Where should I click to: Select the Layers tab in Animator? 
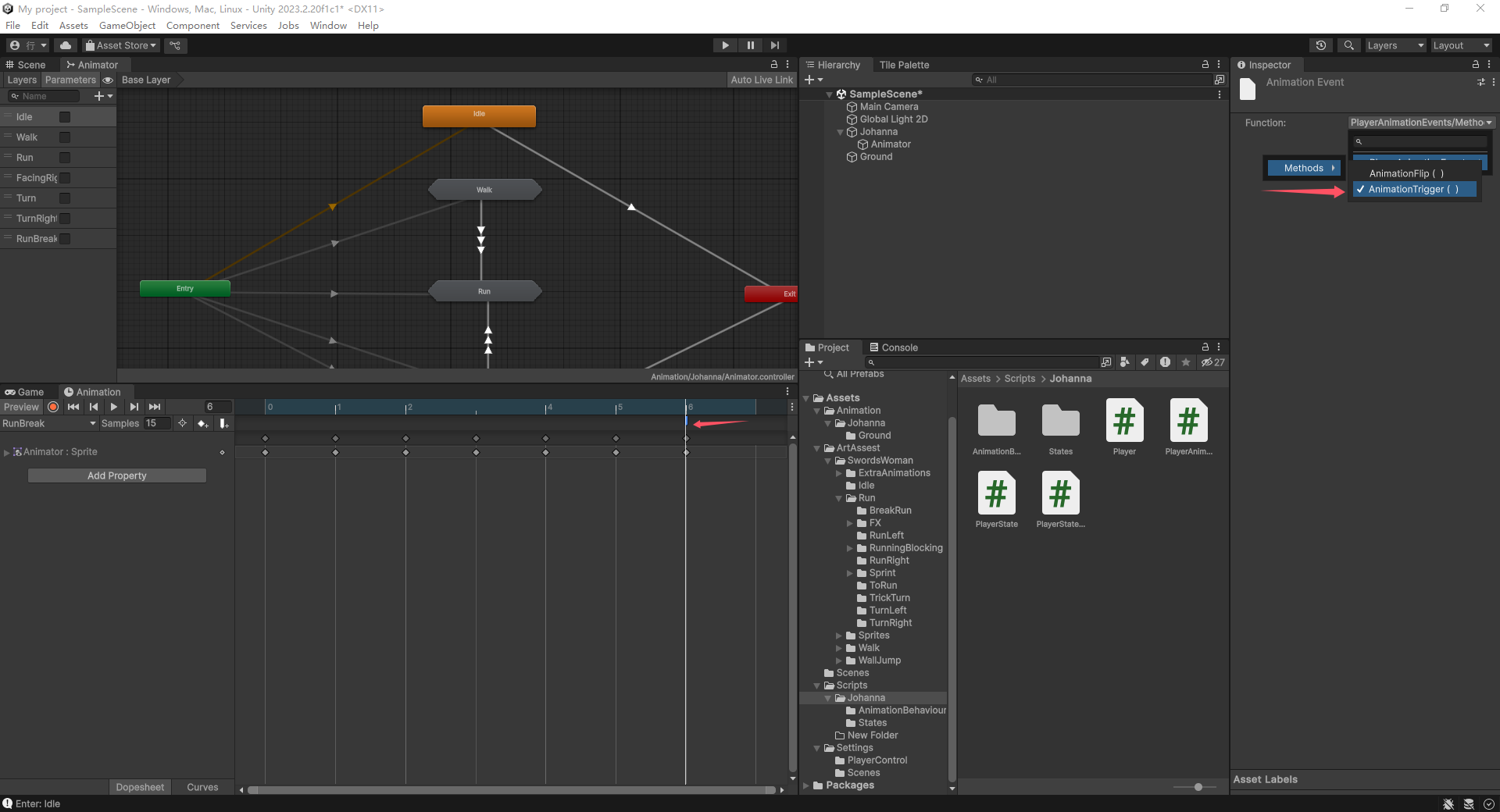coord(22,80)
